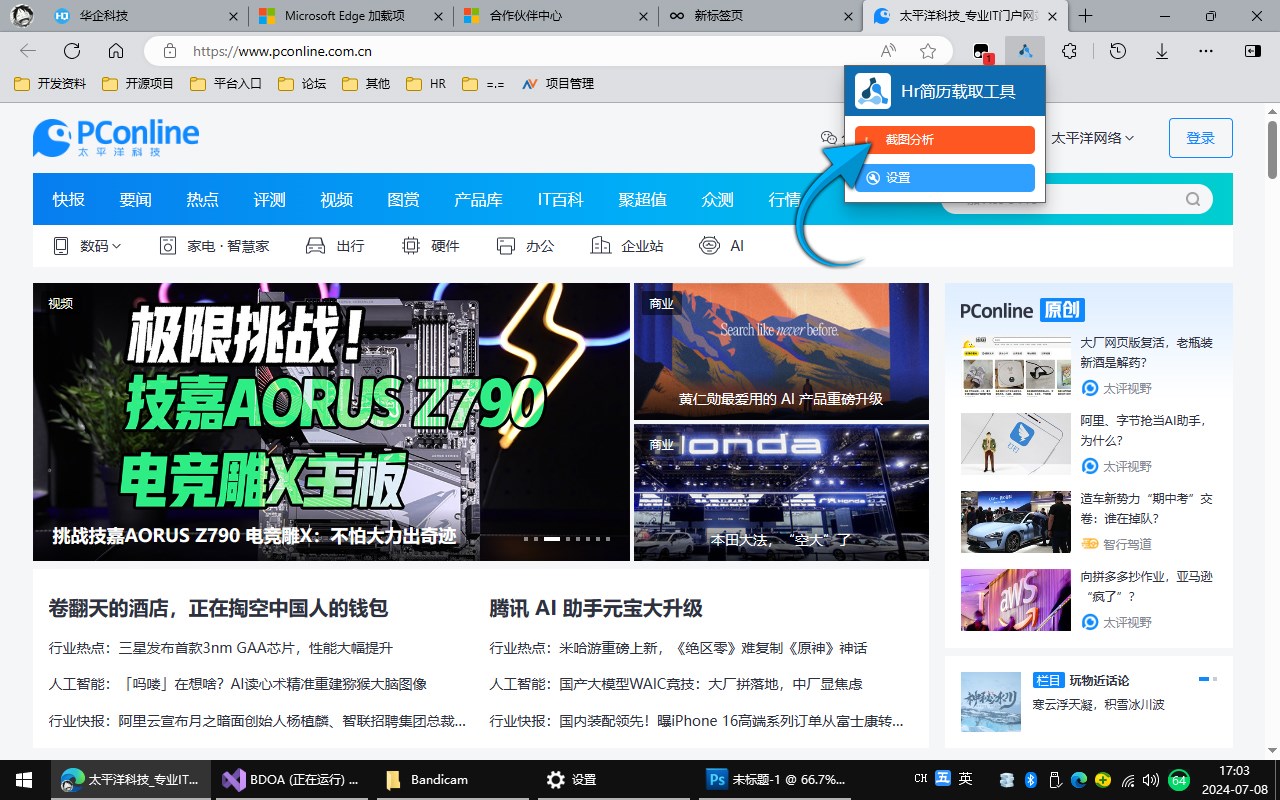Click the PConline logo
Screen dimensions: 1280x800
pos(116,137)
